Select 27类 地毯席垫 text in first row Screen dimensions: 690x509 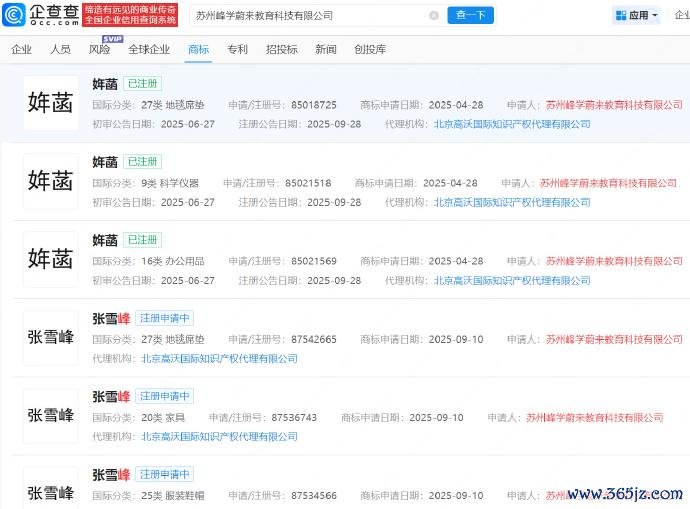172,105
